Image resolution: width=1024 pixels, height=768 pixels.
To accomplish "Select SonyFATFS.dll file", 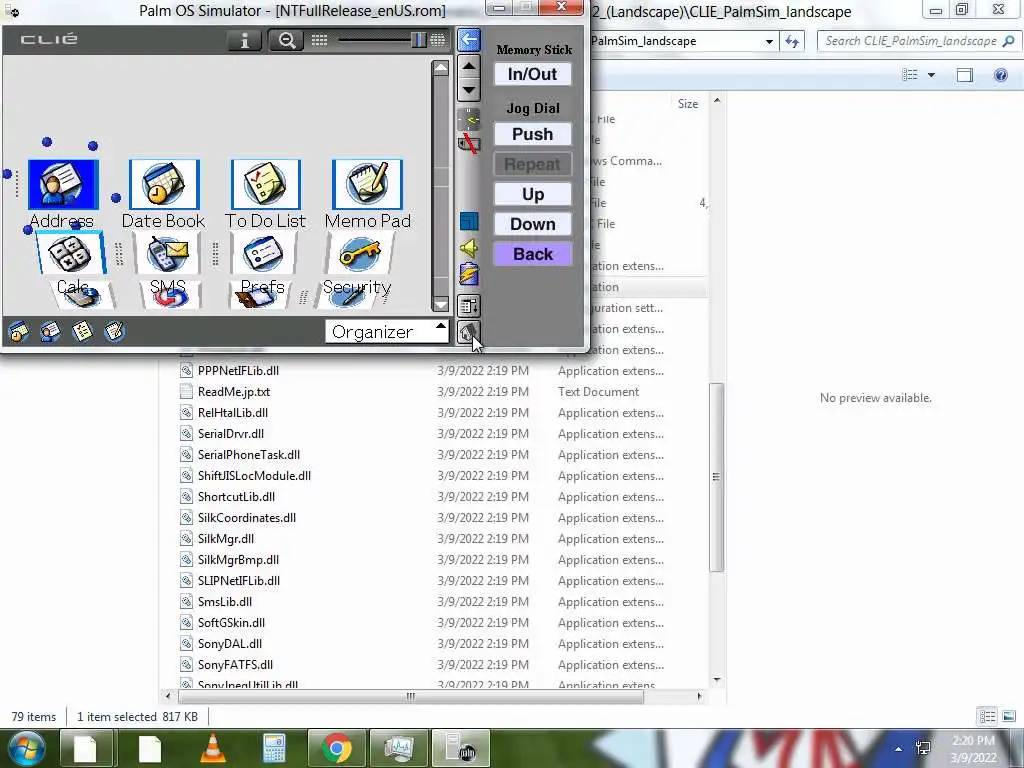I will pyautogui.click(x=235, y=665).
